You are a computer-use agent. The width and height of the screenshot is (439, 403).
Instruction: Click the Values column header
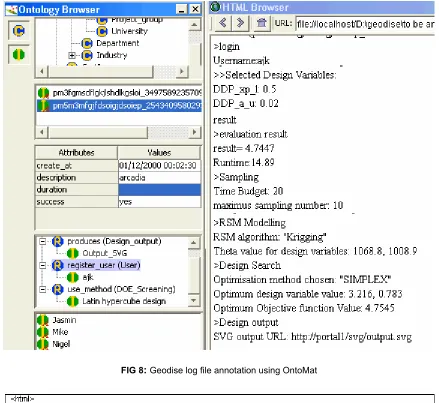[159, 153]
